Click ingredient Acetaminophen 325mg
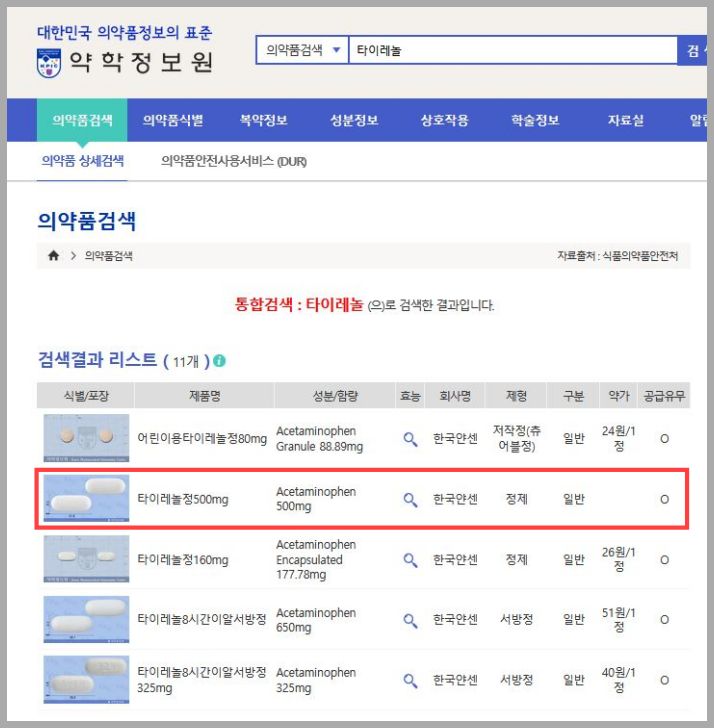Viewport: 714px width, 728px height. click(316, 680)
